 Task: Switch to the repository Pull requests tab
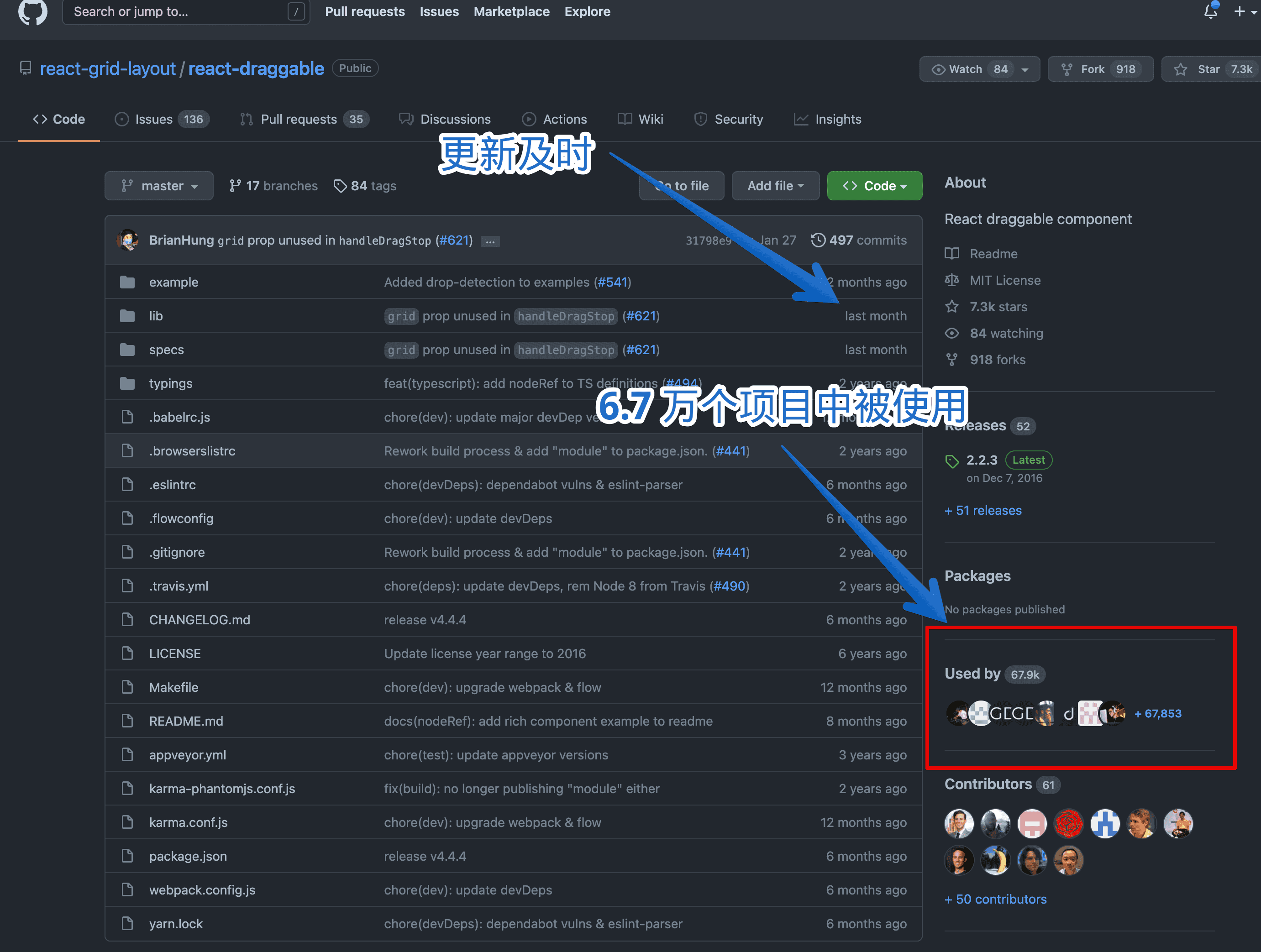point(305,119)
